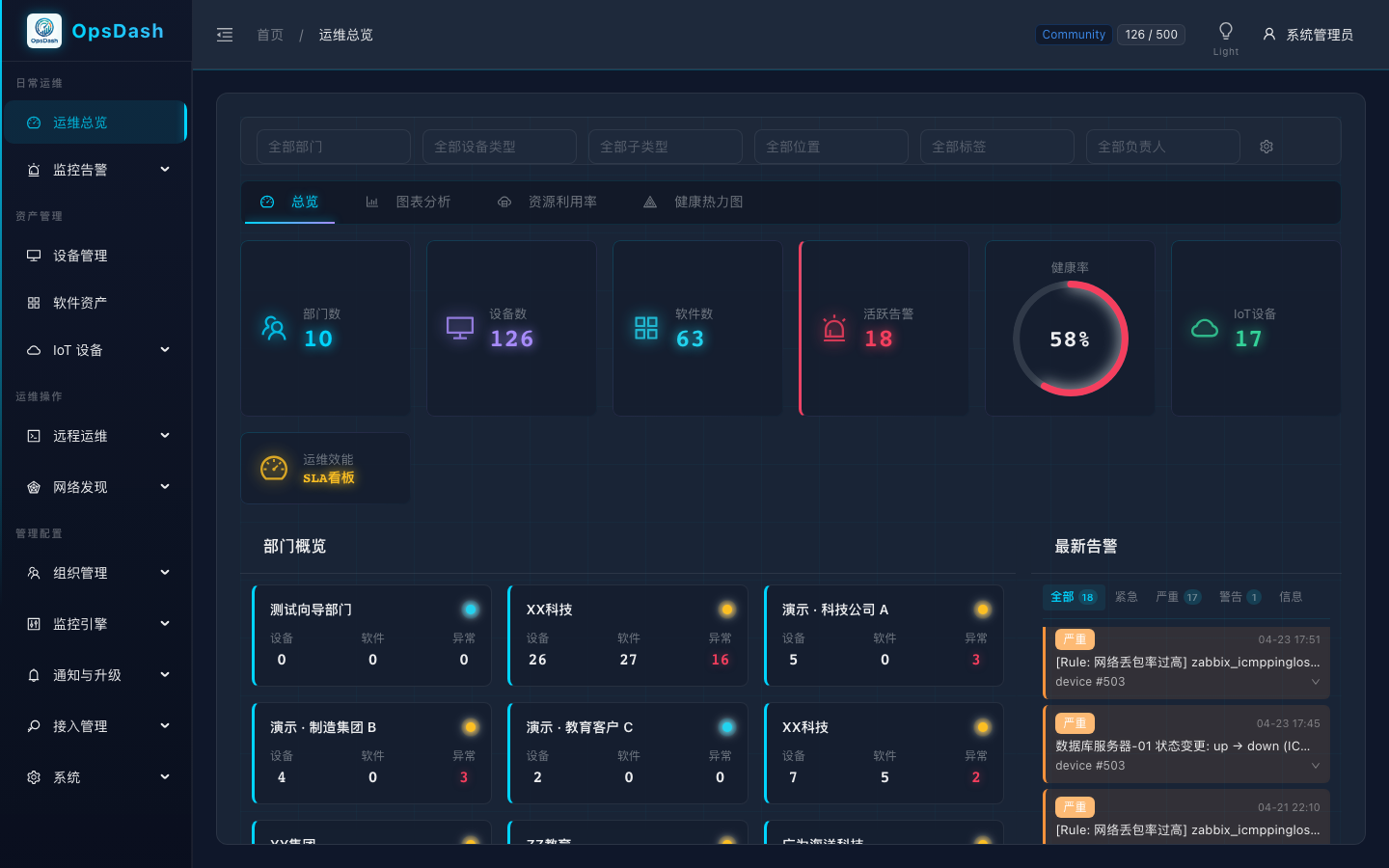Open 软件资产 in the sidebar
Viewport: 1389px width, 868px height.
pyautogui.click(x=95, y=303)
